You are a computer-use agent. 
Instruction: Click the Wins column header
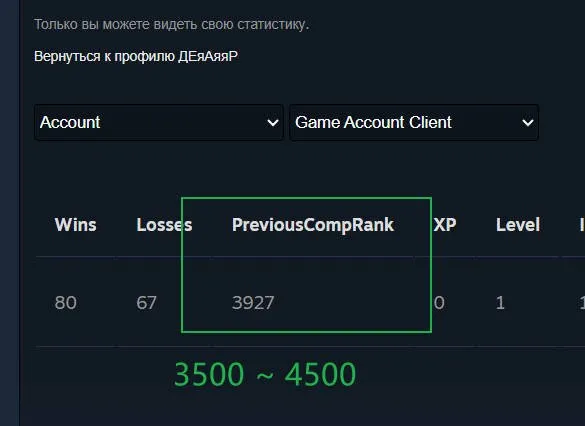[x=75, y=225]
